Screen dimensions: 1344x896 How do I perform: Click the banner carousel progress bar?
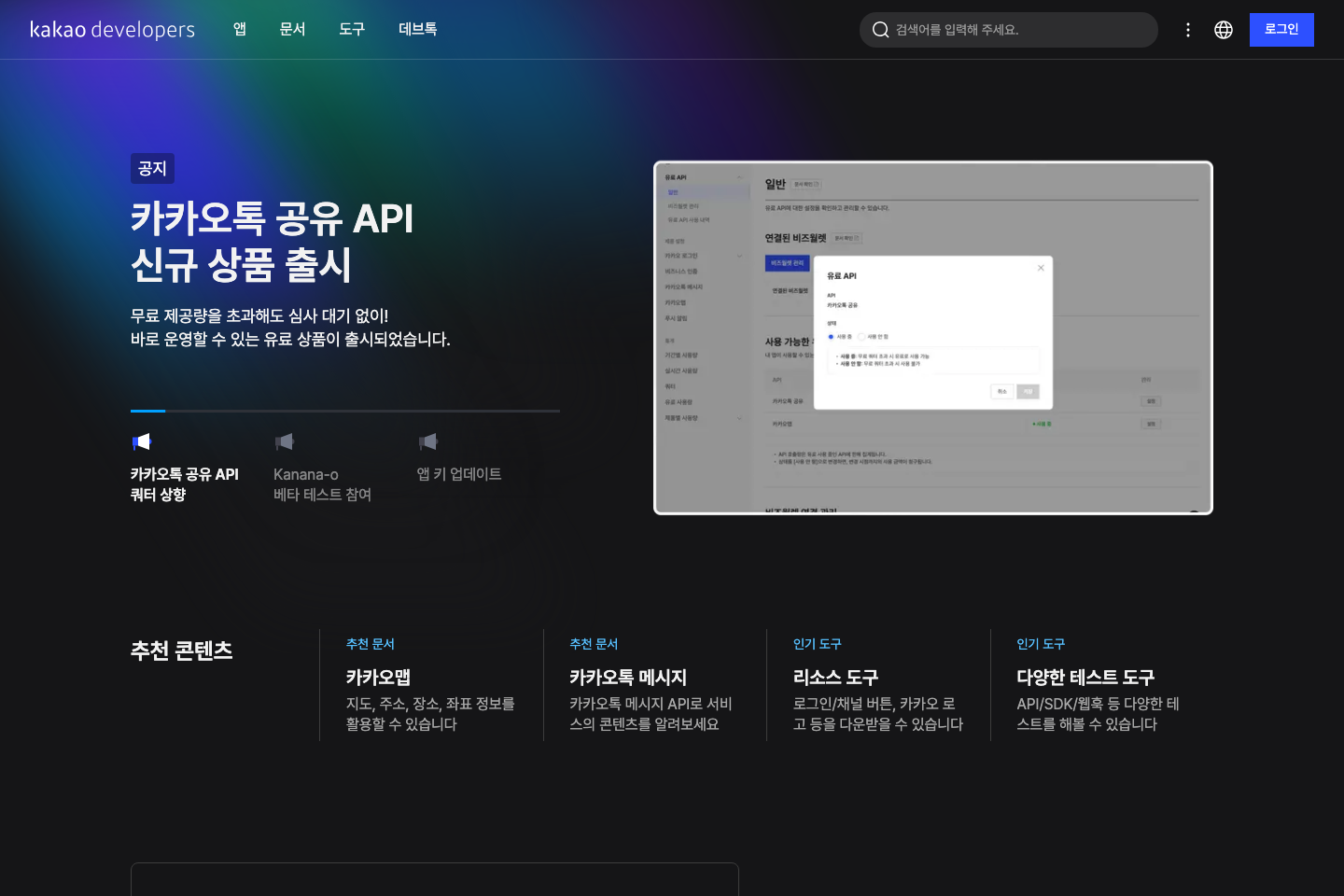(344, 411)
